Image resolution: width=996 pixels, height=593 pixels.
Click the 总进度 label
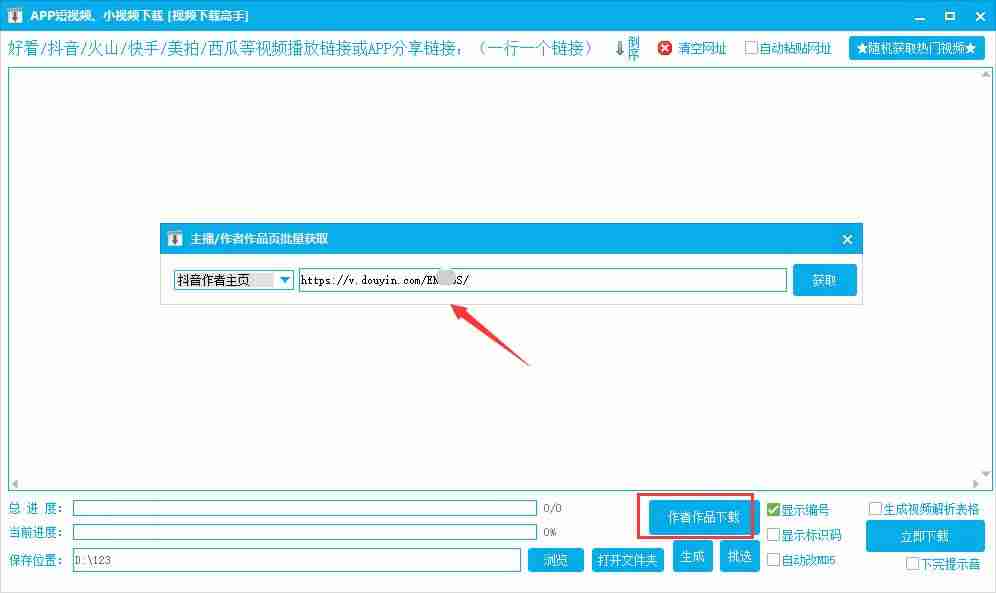36,508
